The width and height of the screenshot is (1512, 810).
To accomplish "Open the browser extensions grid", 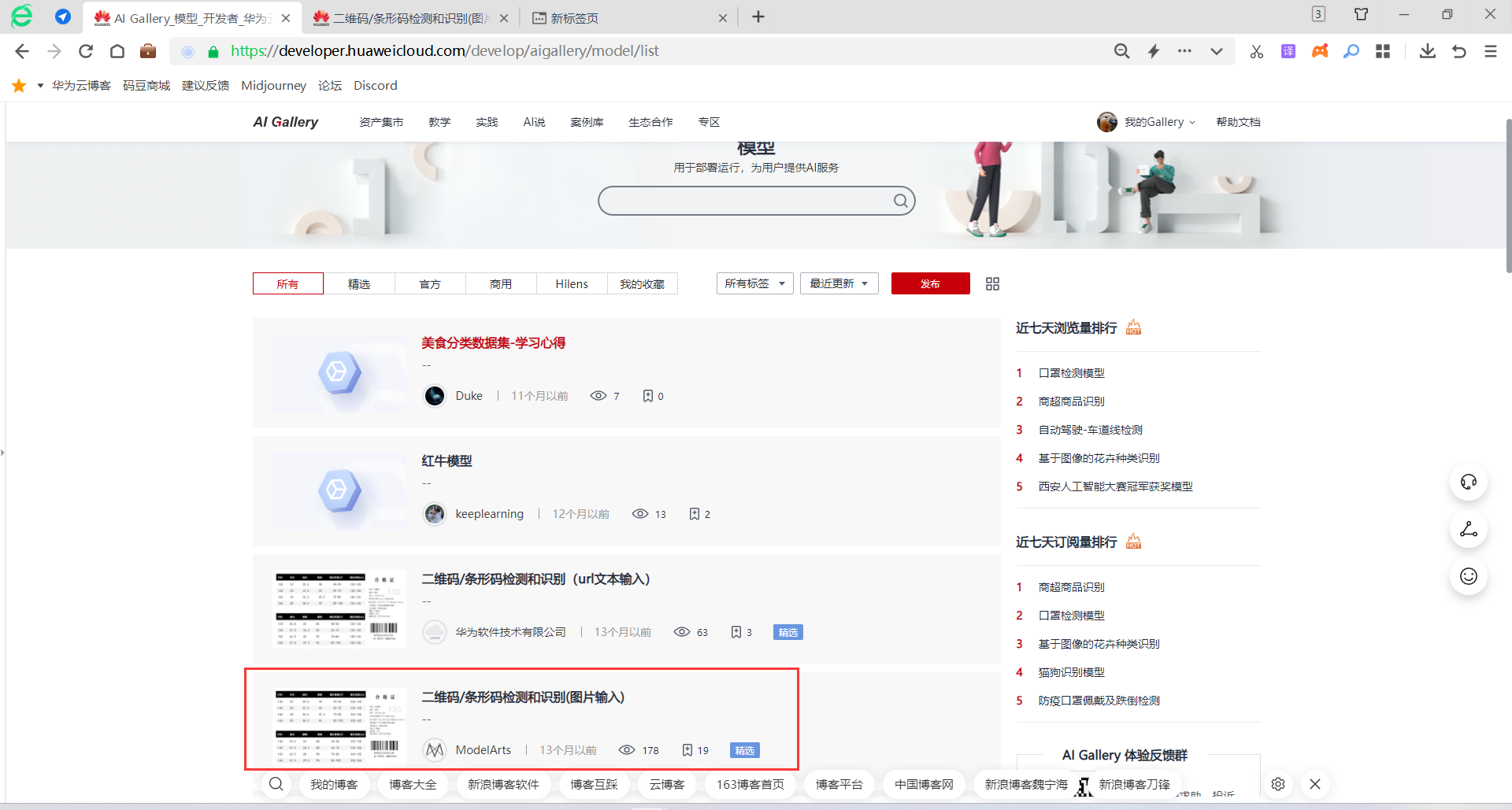I will (1383, 51).
